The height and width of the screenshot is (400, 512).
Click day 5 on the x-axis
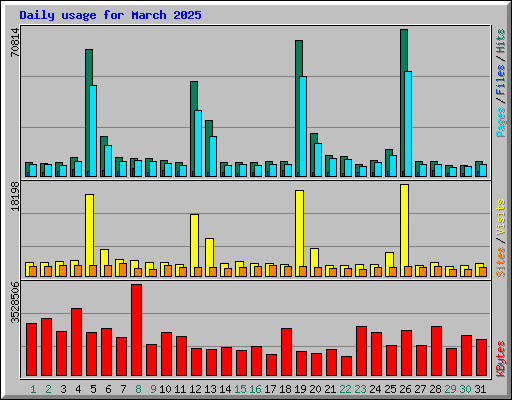tap(93, 389)
